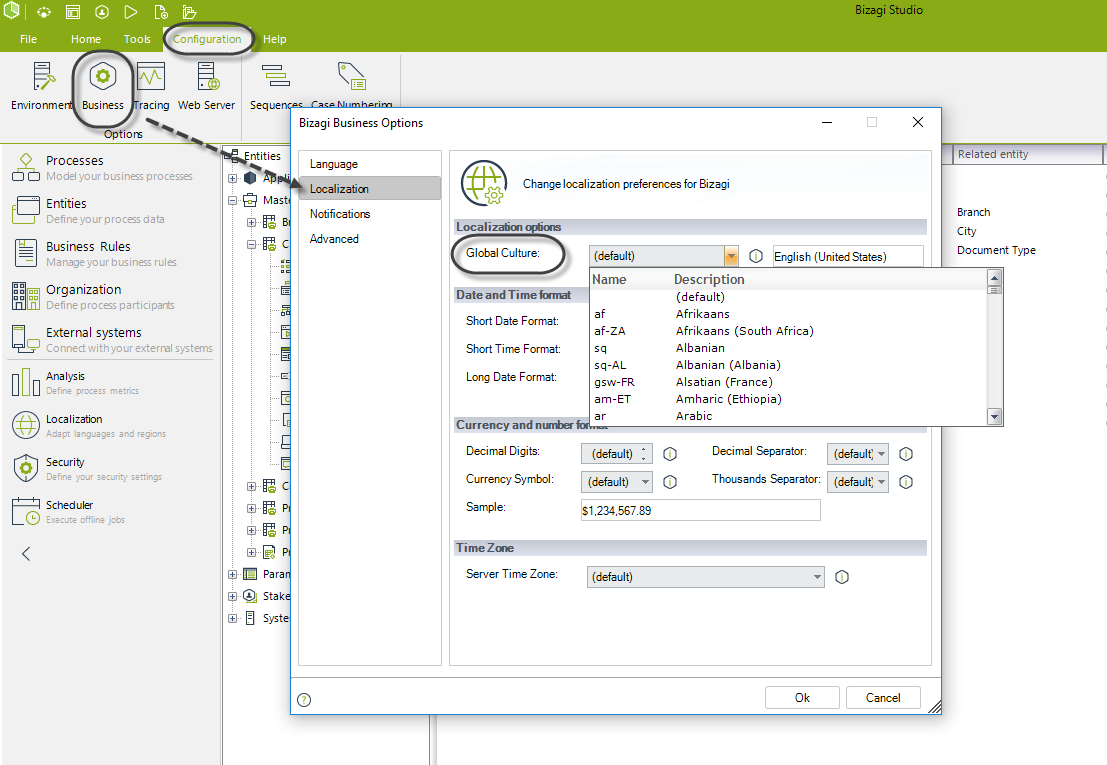The image size is (1107, 765).
Task: Select Localization in options list
Action: click(x=370, y=189)
